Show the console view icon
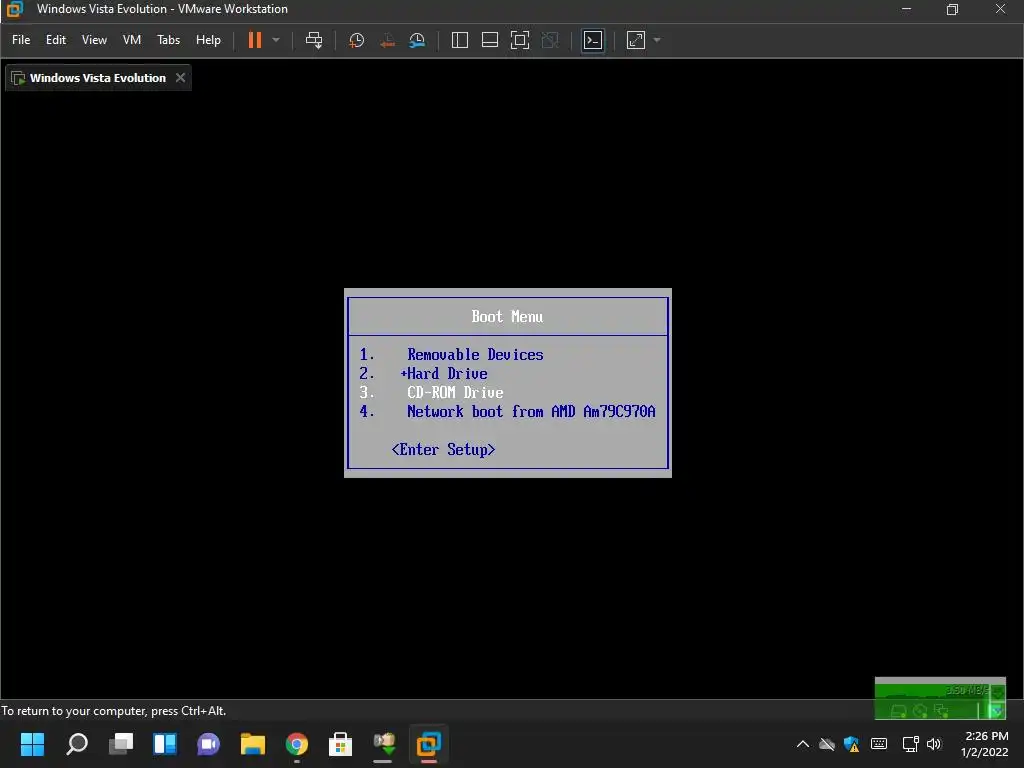This screenshot has height=768, width=1024. click(x=593, y=40)
